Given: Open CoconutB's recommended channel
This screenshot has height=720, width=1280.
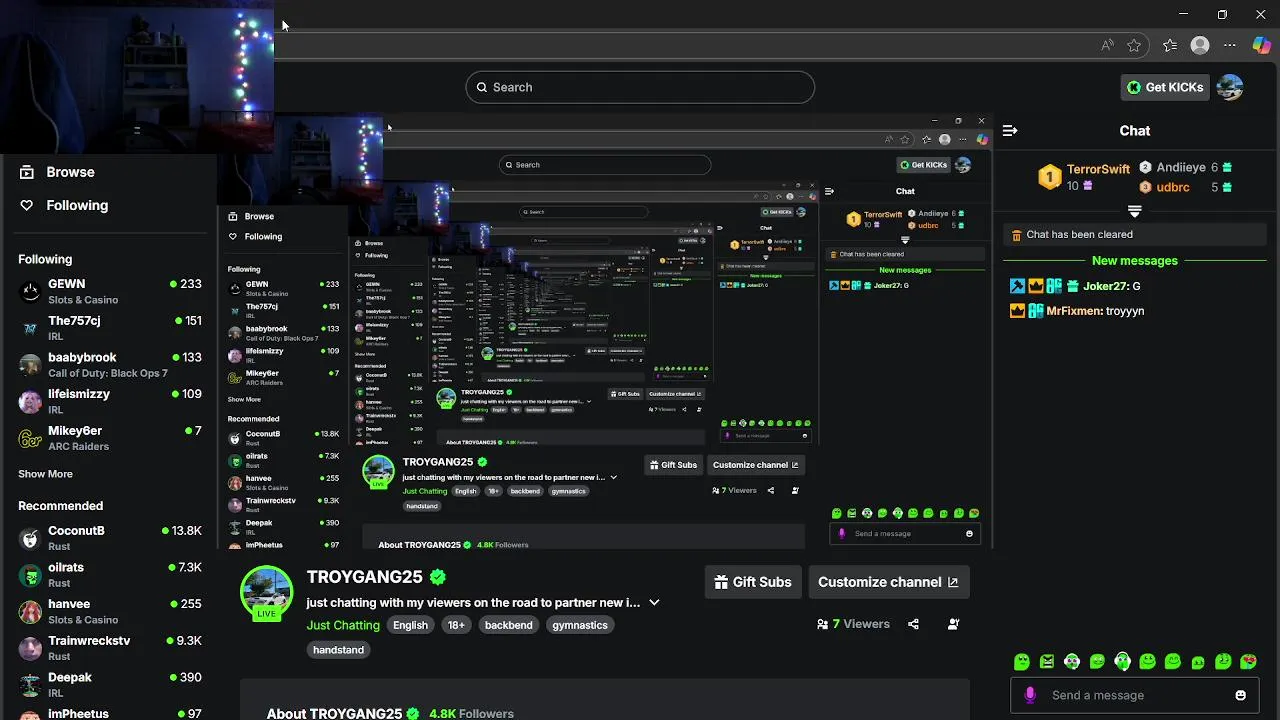Looking at the screenshot, I should click(x=110, y=538).
